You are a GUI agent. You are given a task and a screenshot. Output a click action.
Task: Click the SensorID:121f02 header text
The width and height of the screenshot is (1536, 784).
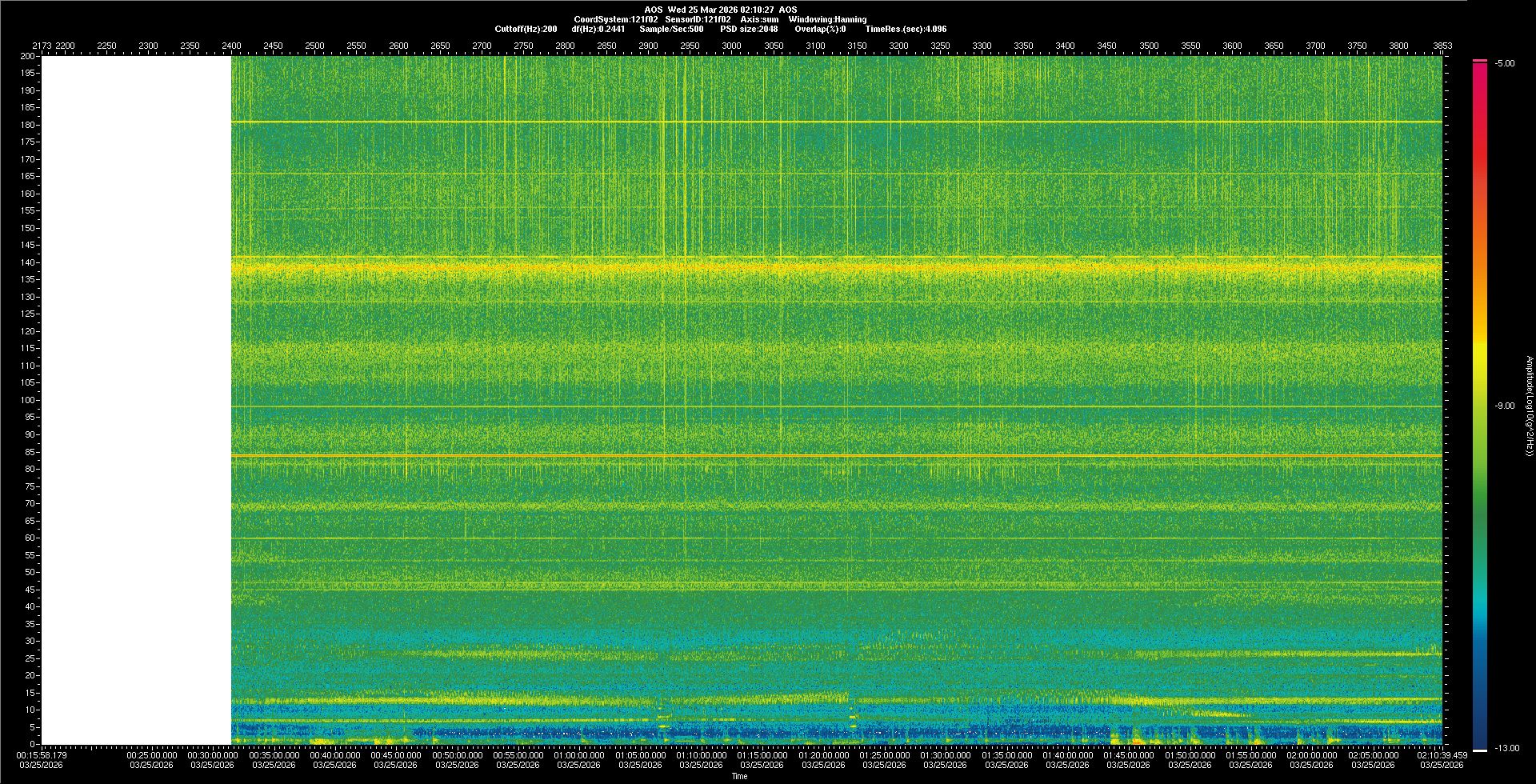pos(698,19)
